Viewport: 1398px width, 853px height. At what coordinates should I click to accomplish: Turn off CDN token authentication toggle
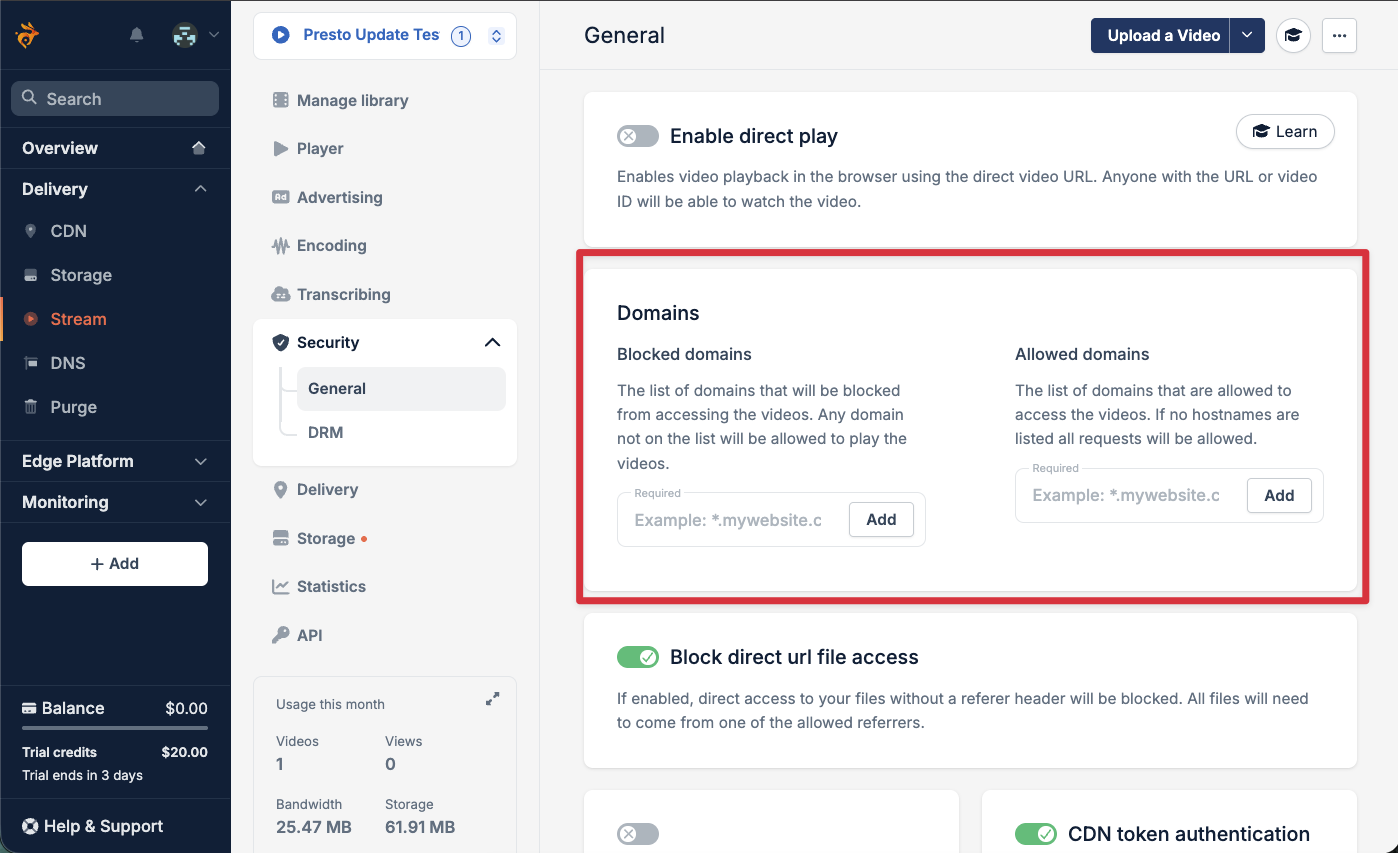click(x=1035, y=834)
